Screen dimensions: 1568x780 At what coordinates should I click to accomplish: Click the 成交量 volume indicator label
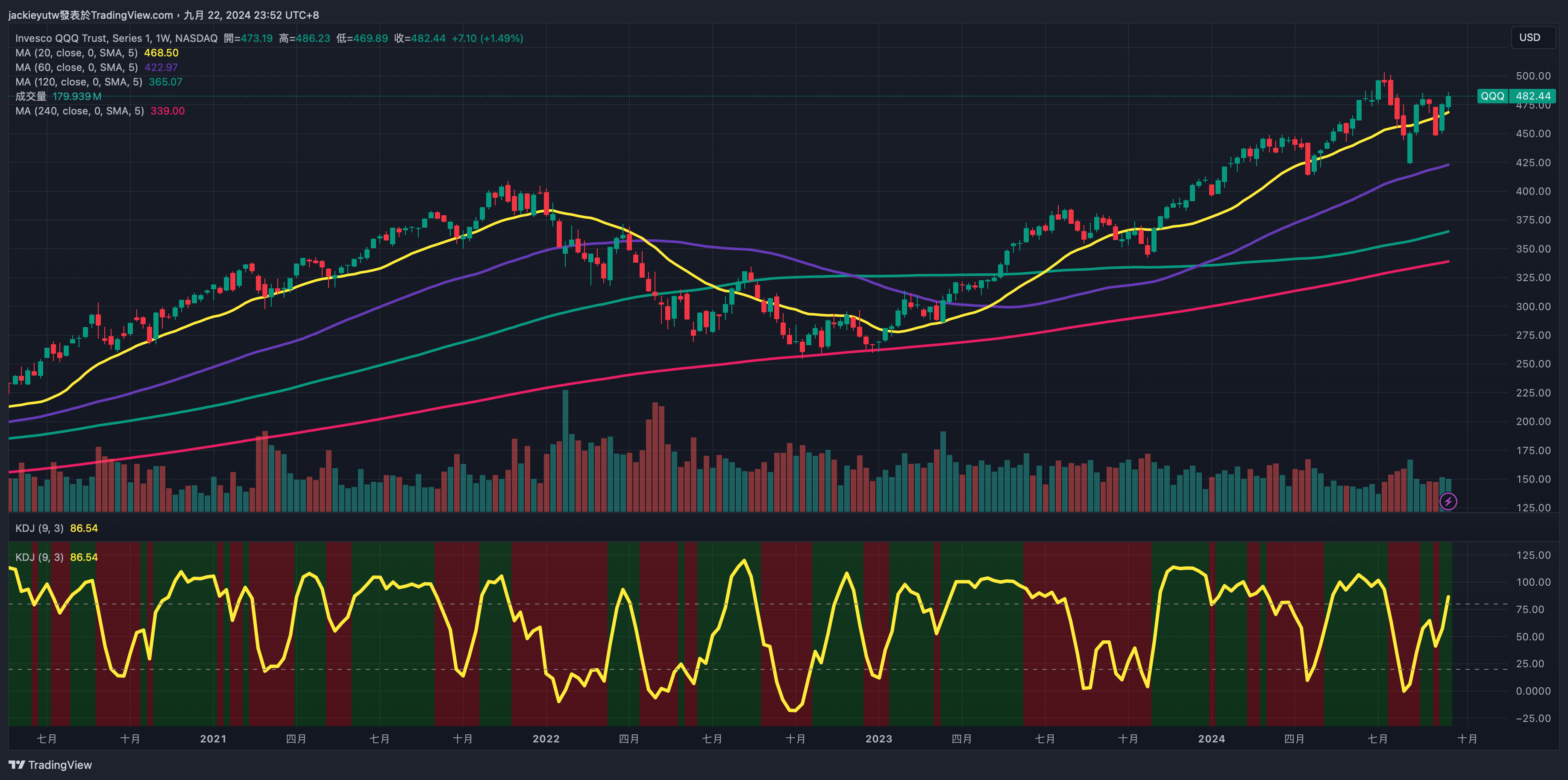pos(30,96)
